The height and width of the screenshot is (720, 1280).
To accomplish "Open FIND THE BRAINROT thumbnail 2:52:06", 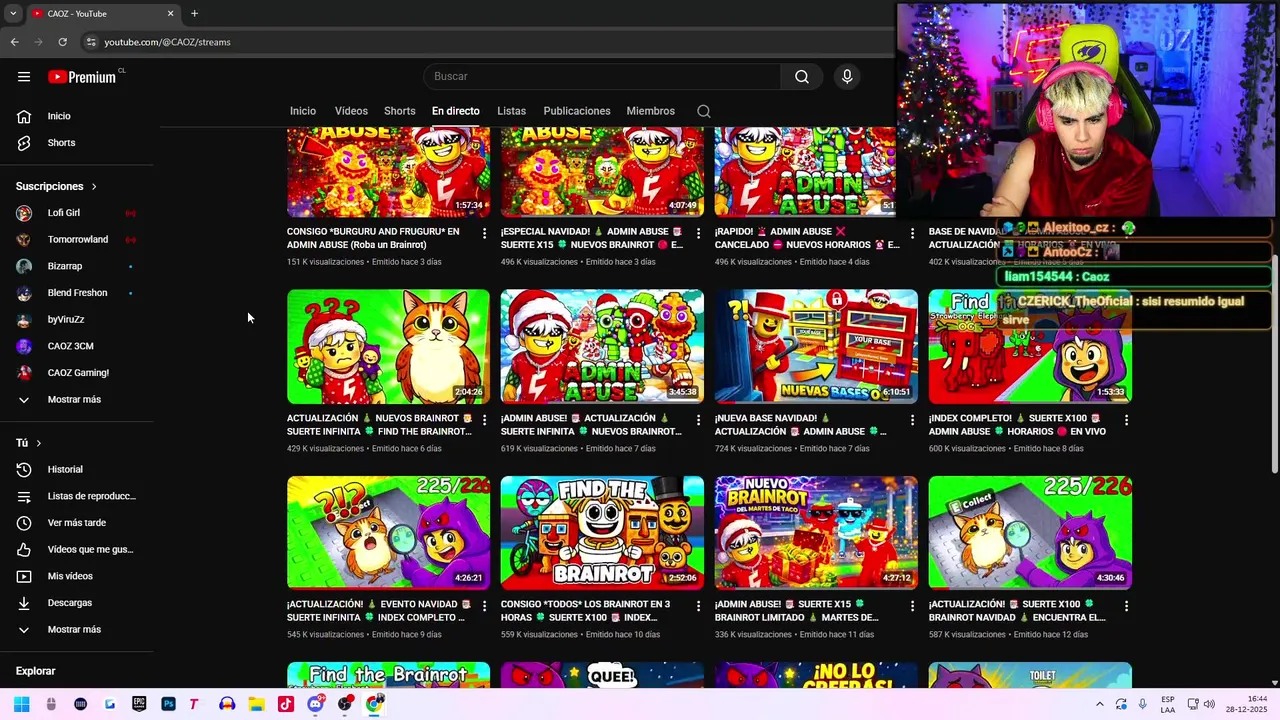I will [x=602, y=533].
